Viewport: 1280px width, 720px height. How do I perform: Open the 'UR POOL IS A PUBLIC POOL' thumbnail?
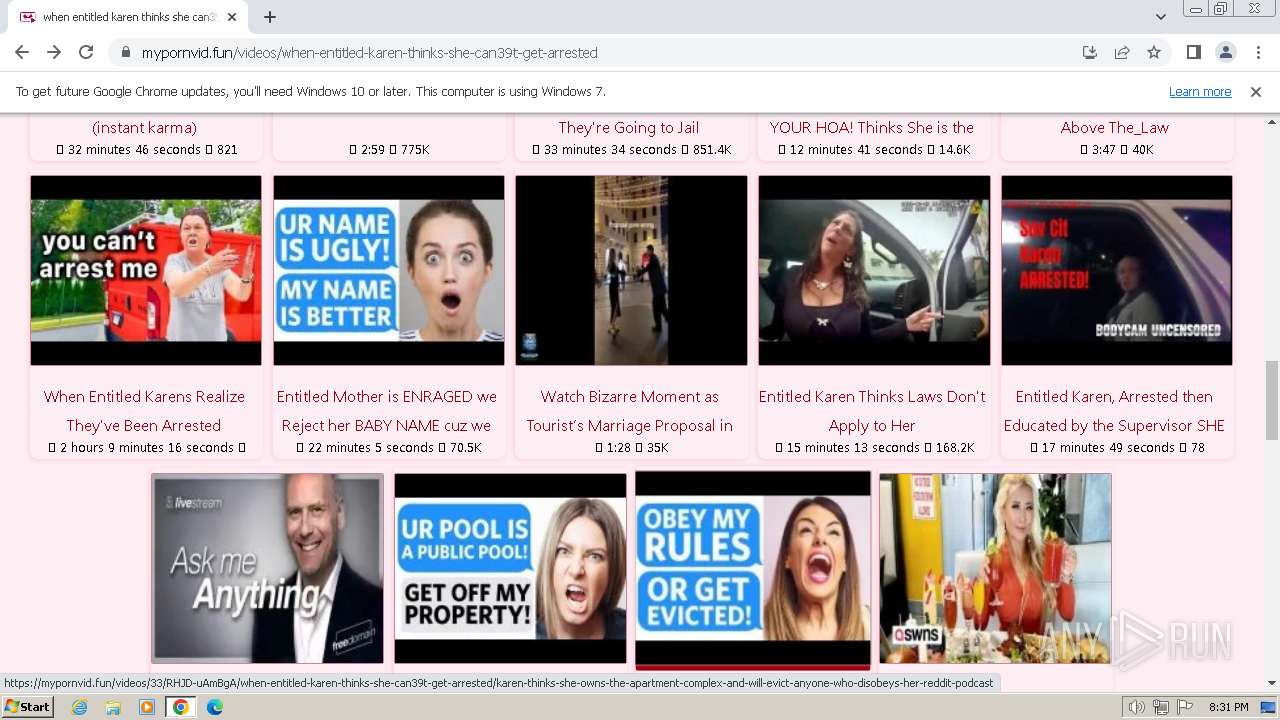[x=510, y=568]
